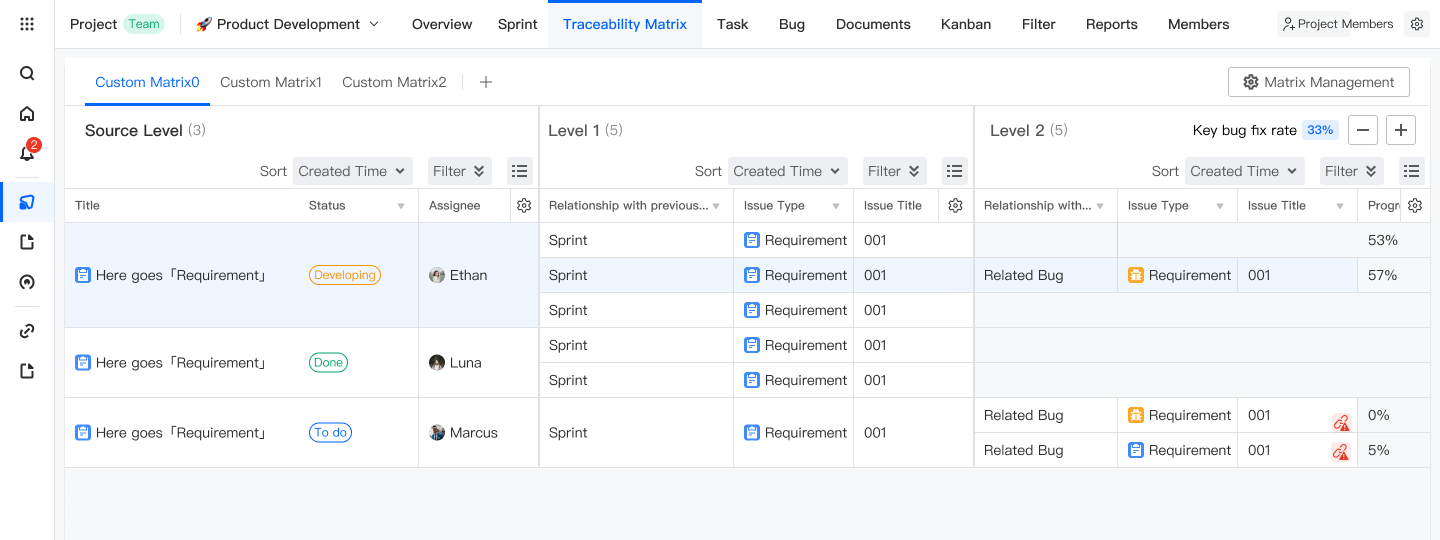Click the rocket icon by Product Development

(x=204, y=24)
